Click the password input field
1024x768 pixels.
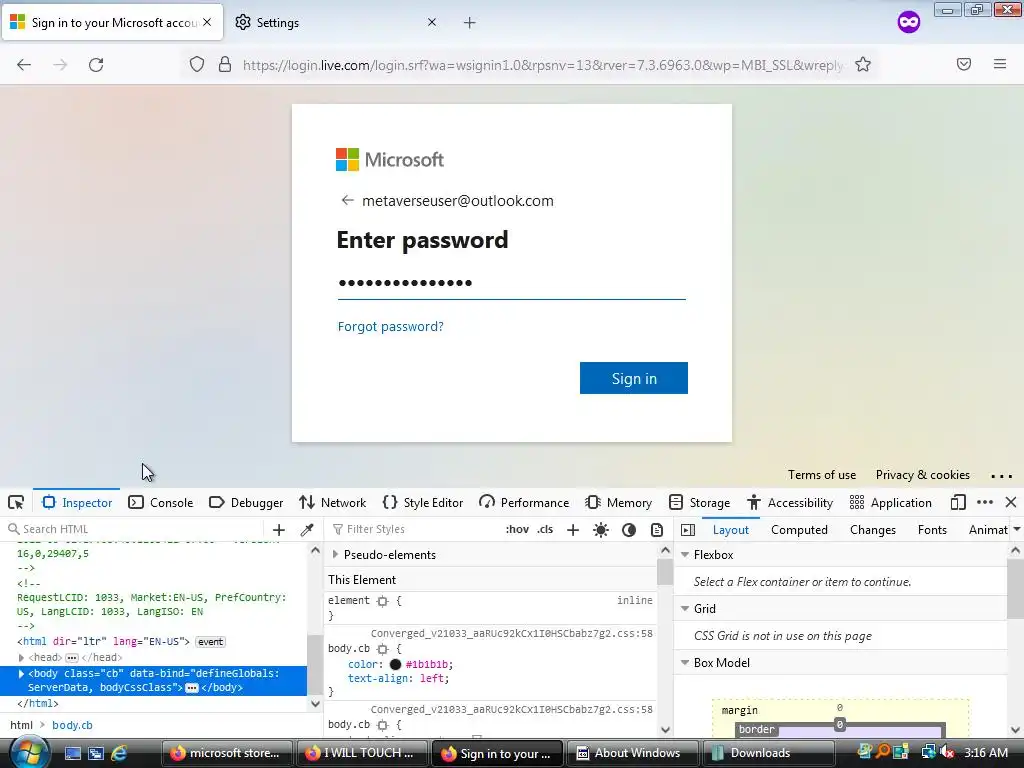[511, 283]
